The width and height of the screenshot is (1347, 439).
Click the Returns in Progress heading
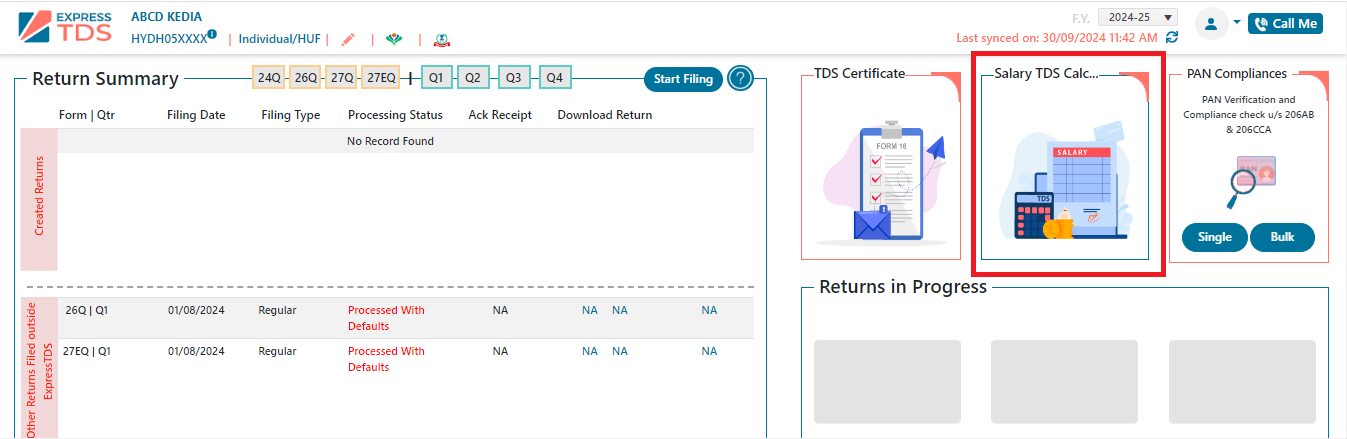(903, 287)
